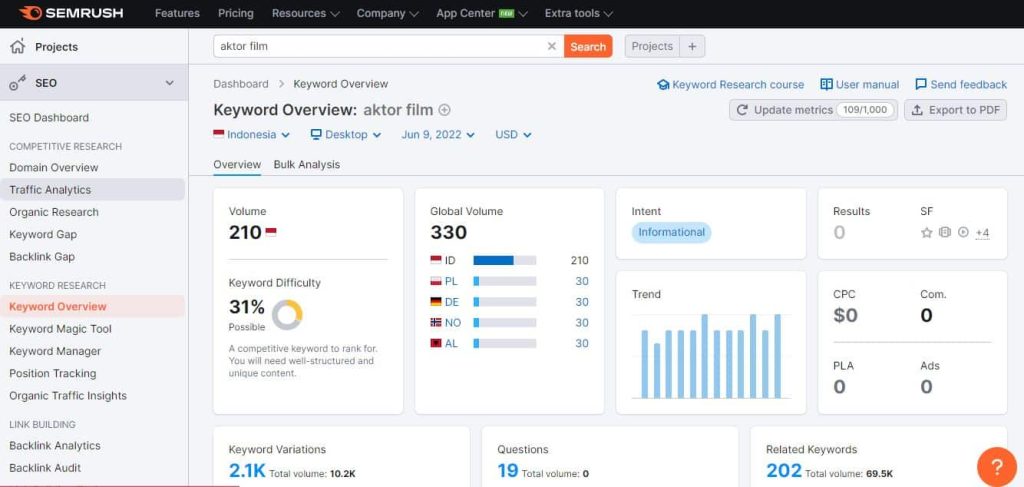
Task: Open the 202 Related Keywords link
Action: click(x=784, y=470)
